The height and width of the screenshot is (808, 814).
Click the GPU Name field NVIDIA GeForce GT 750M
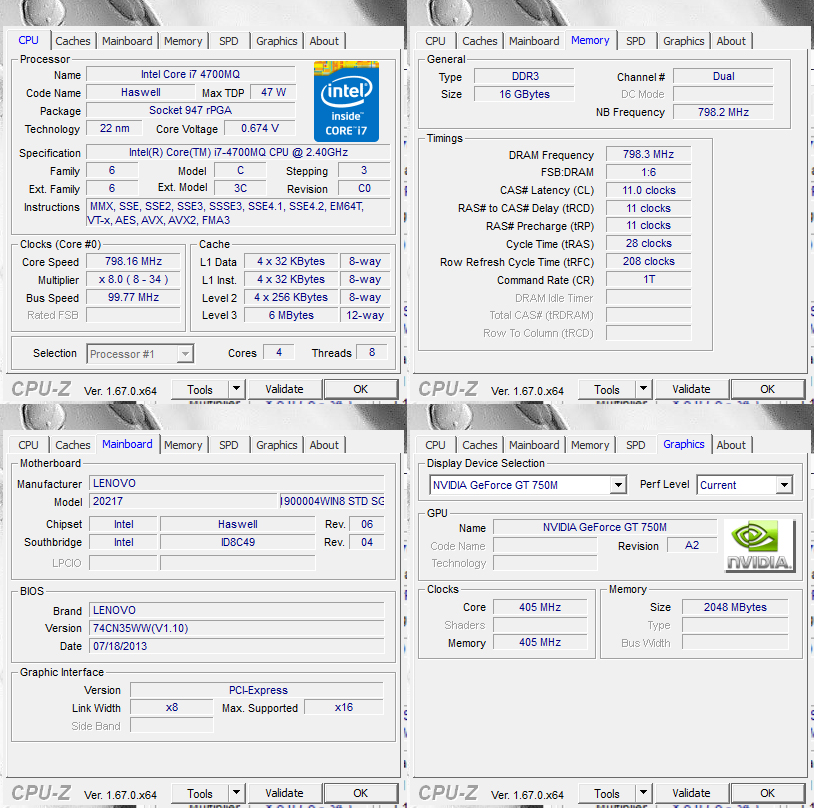605,527
